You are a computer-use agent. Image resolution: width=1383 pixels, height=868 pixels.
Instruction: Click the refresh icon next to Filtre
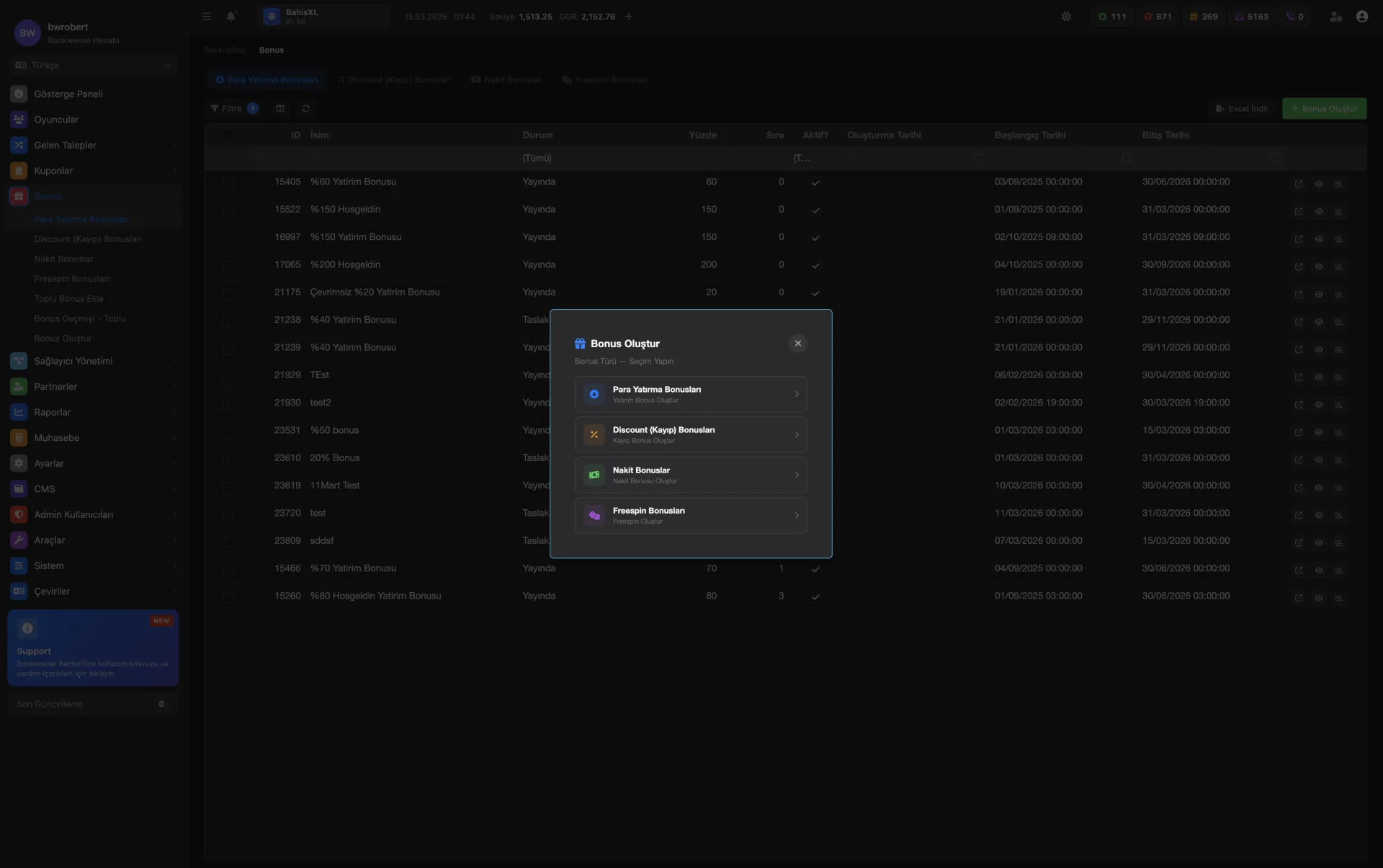point(305,109)
